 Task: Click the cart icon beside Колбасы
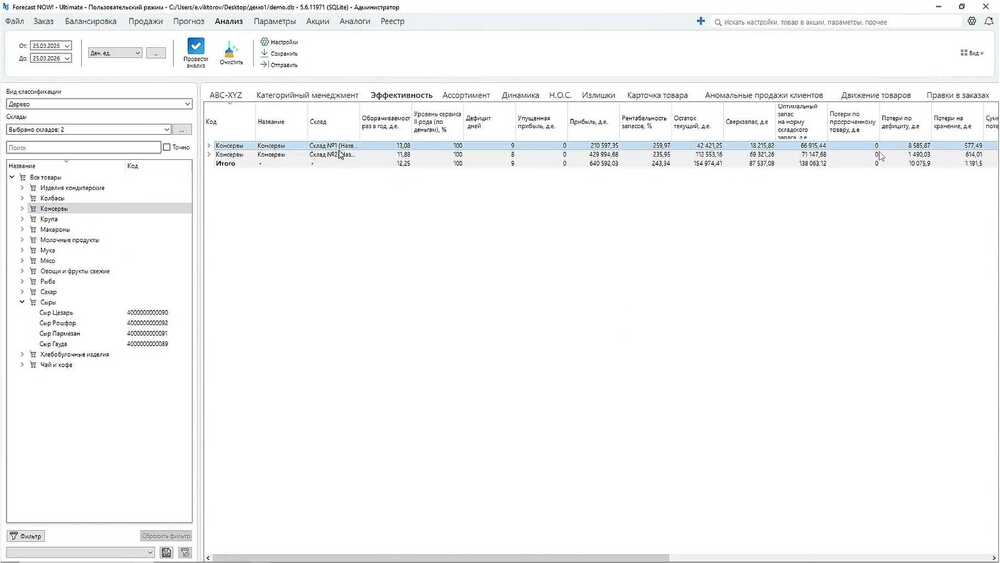tap(33, 198)
